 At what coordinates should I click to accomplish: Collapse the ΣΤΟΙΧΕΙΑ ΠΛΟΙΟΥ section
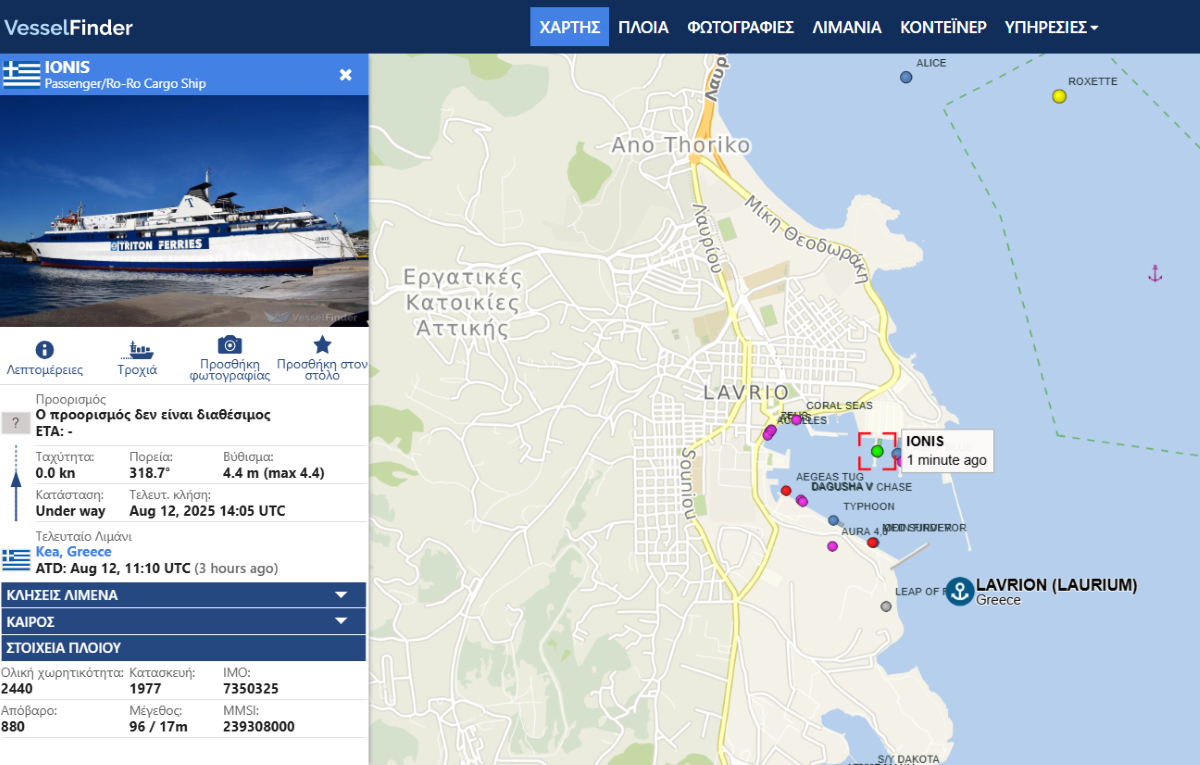184,647
